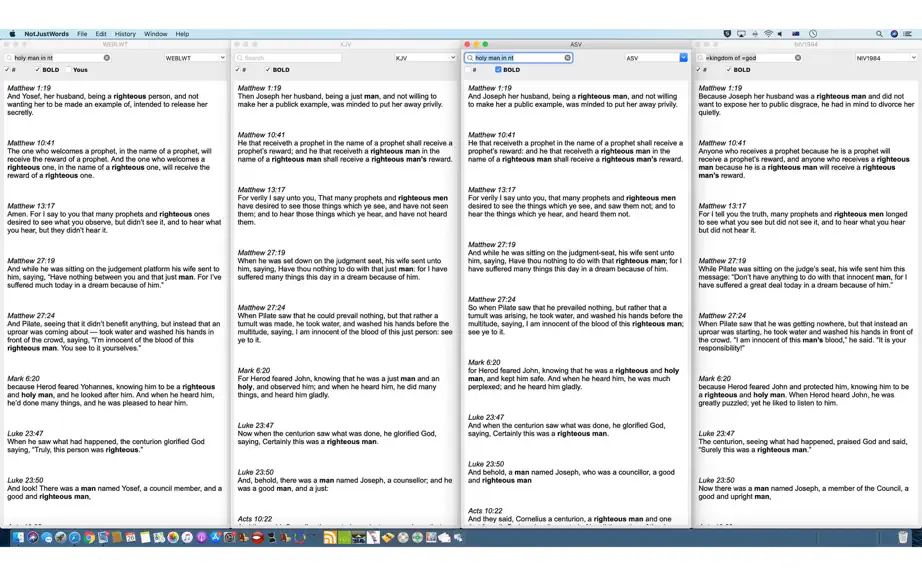The image size is (922, 576).
Task: Click the shield icon in the menu bar
Action: click(727, 34)
